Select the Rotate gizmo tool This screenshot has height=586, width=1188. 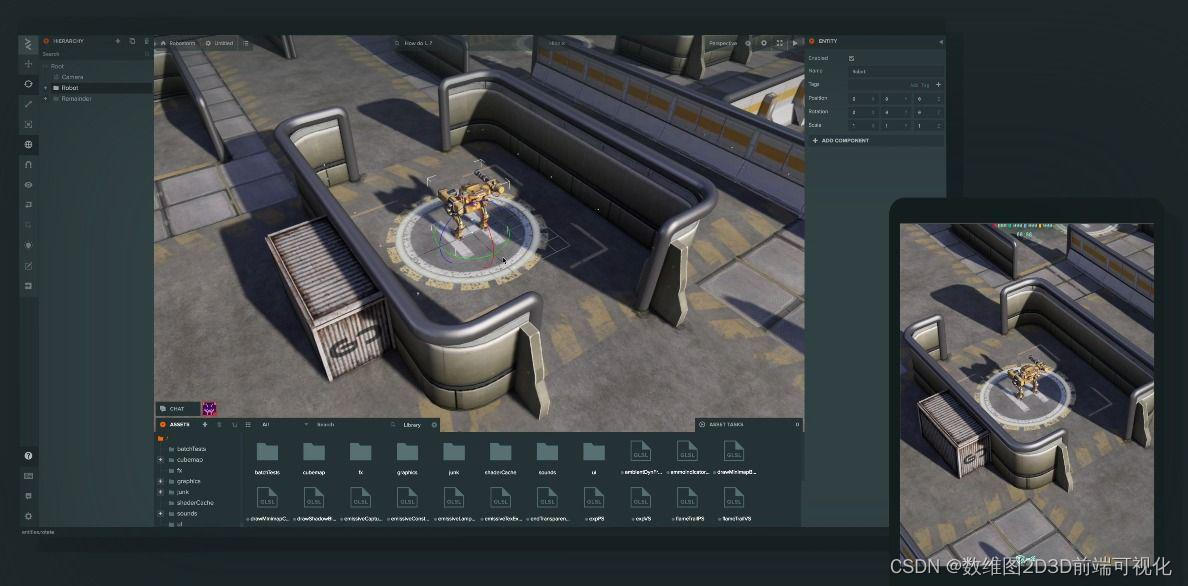pos(29,84)
